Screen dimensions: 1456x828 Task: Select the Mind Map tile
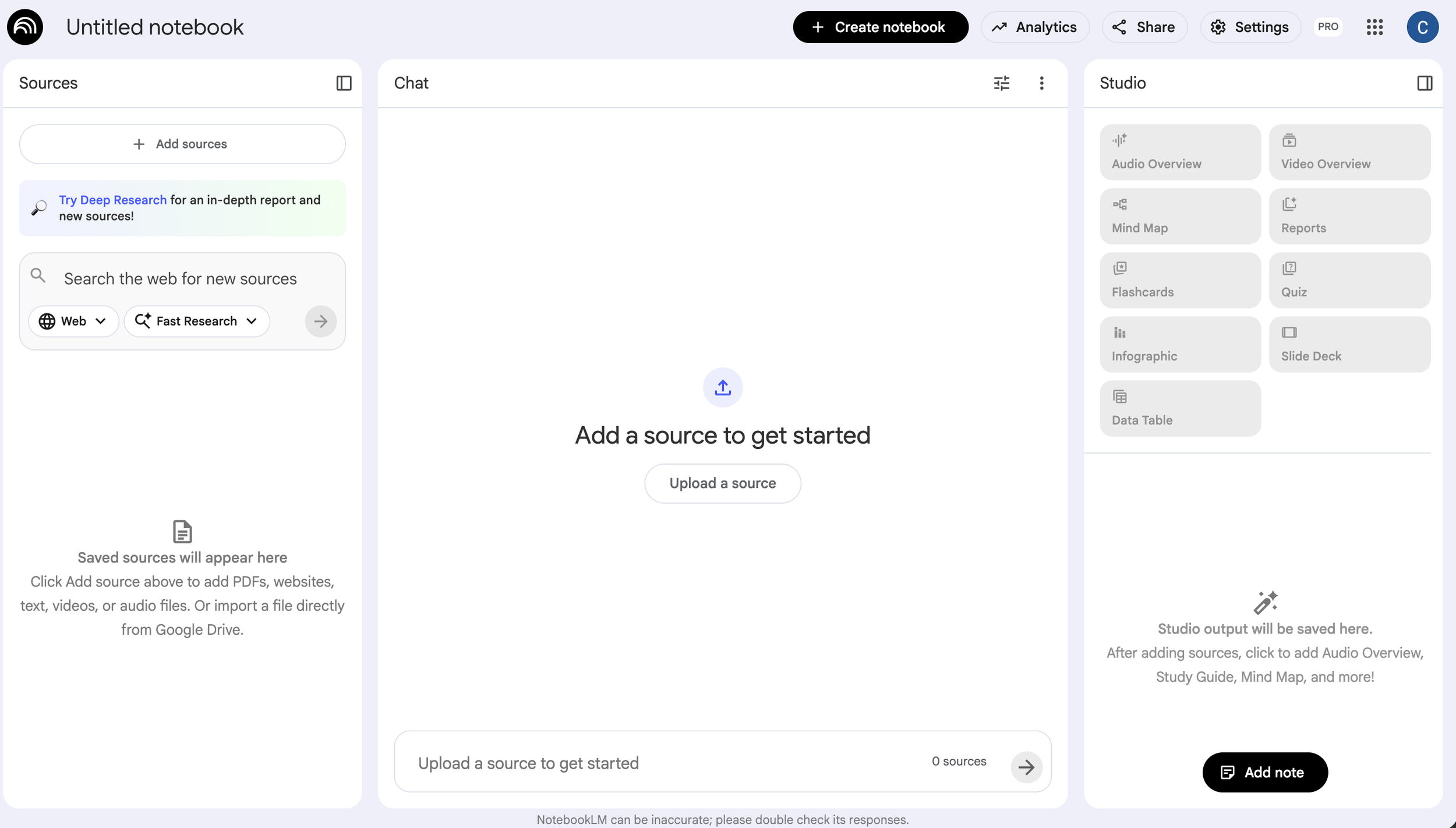click(1180, 216)
